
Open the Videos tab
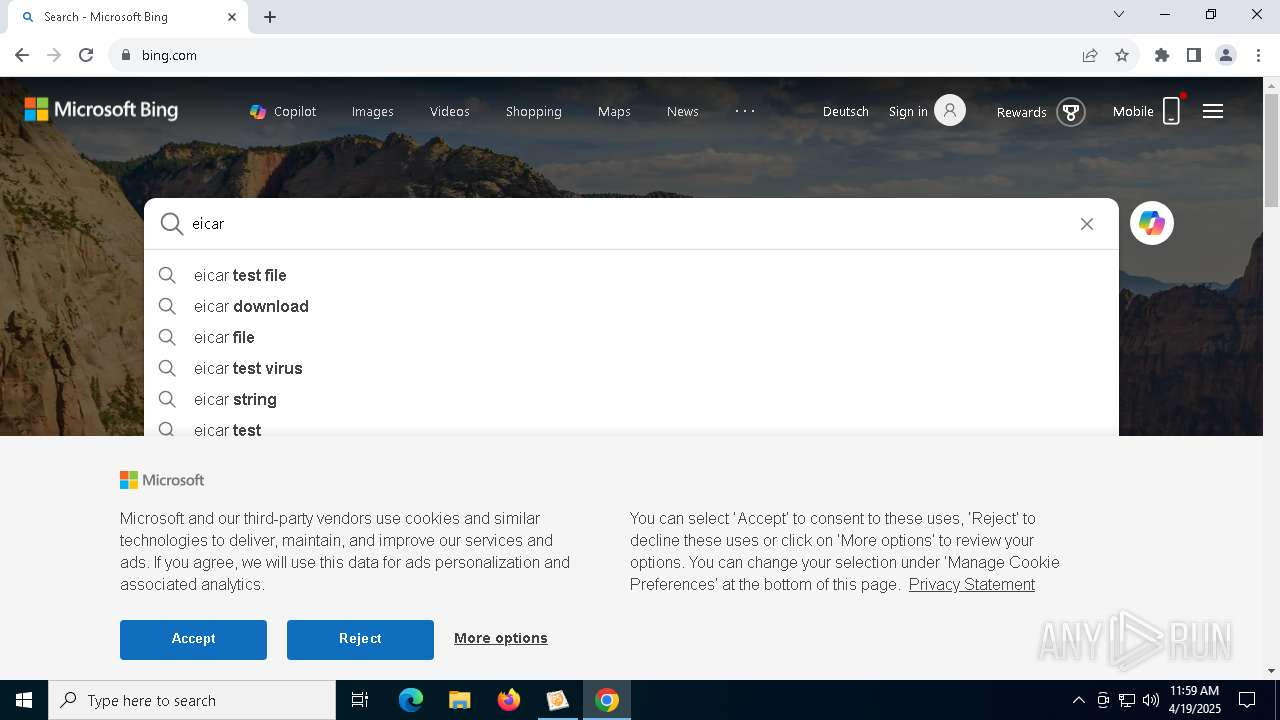(450, 111)
